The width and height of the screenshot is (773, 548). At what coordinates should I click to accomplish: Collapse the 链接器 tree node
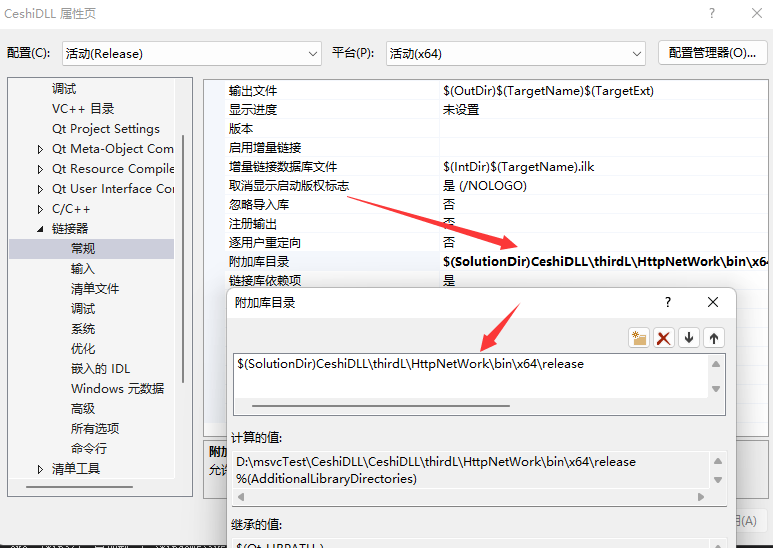pyautogui.click(x=40, y=229)
